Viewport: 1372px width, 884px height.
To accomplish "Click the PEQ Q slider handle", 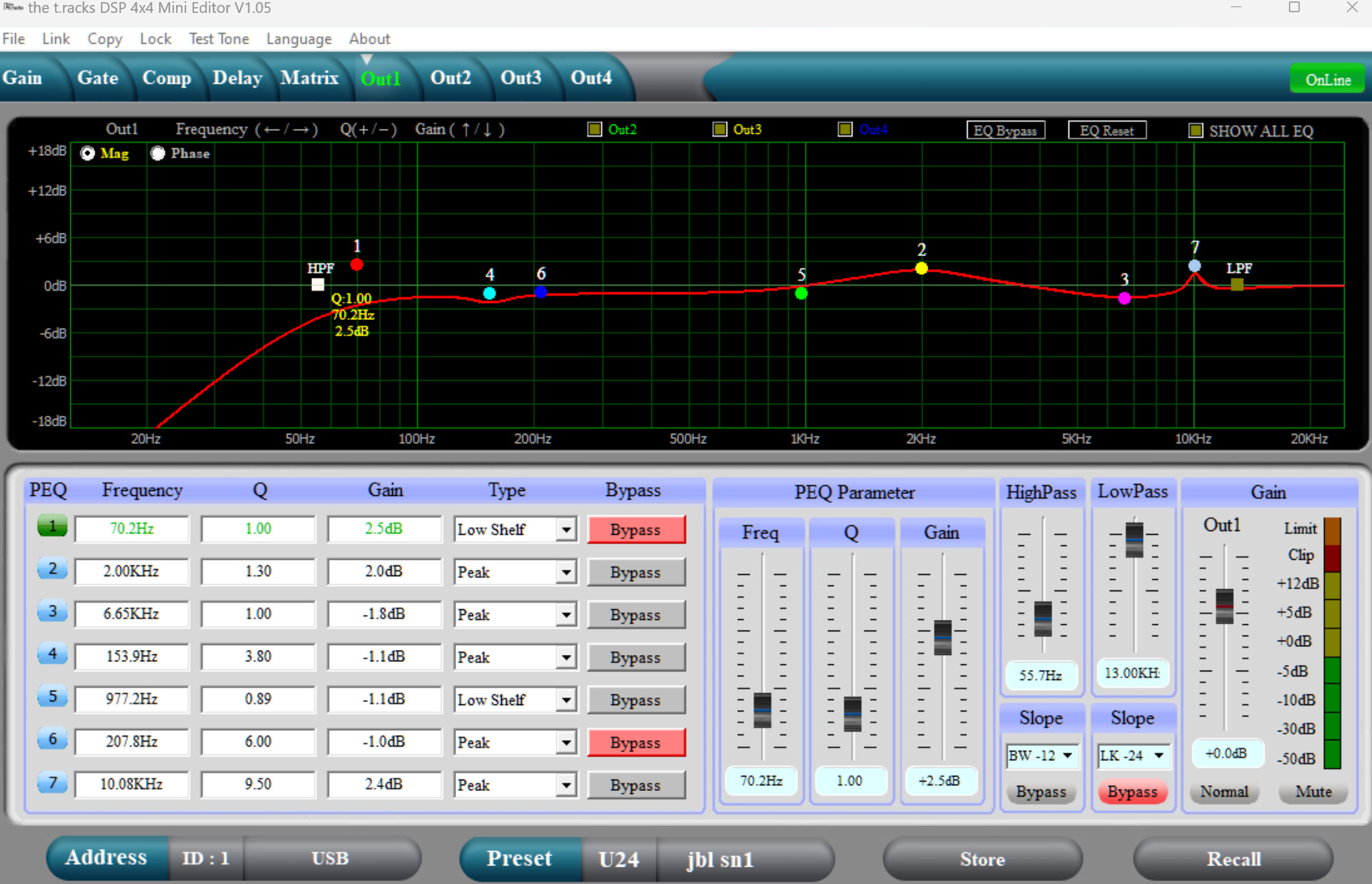I will pyautogui.click(x=852, y=714).
